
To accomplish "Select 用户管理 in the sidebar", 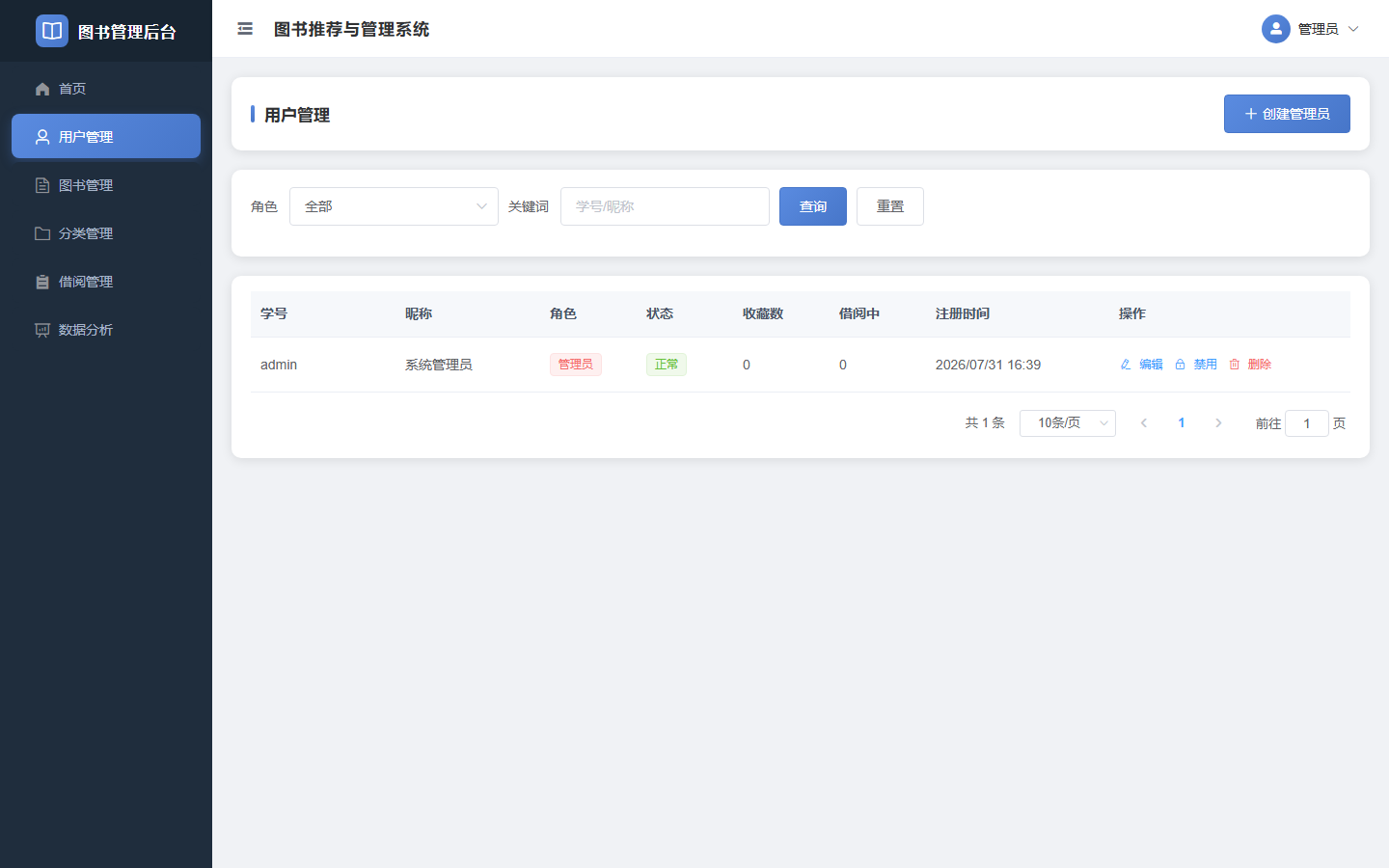I will [106, 136].
